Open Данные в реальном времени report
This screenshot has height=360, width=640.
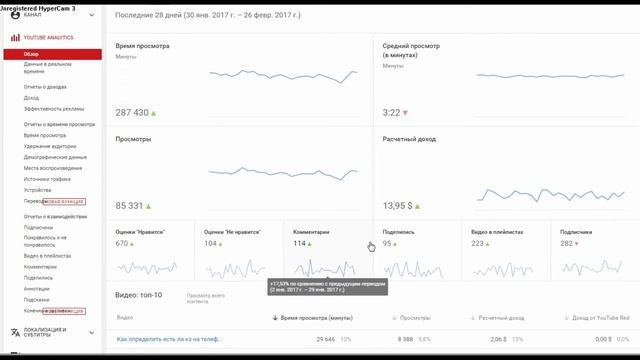47,68
